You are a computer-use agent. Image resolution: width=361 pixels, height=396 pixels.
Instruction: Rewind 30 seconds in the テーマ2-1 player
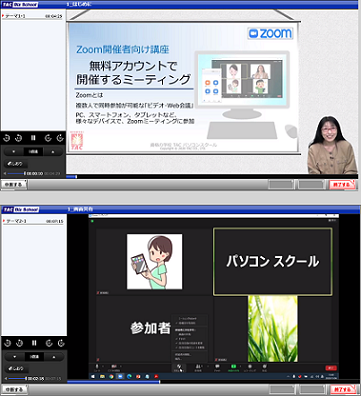(8, 343)
